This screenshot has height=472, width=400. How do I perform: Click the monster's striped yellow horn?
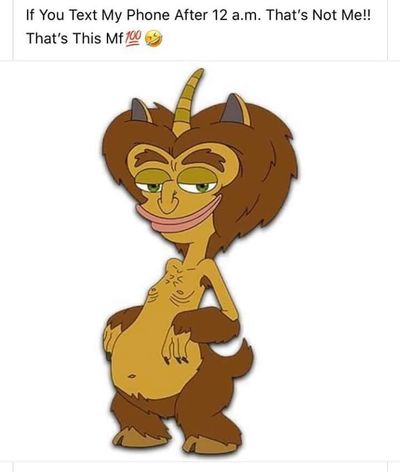[186, 101]
